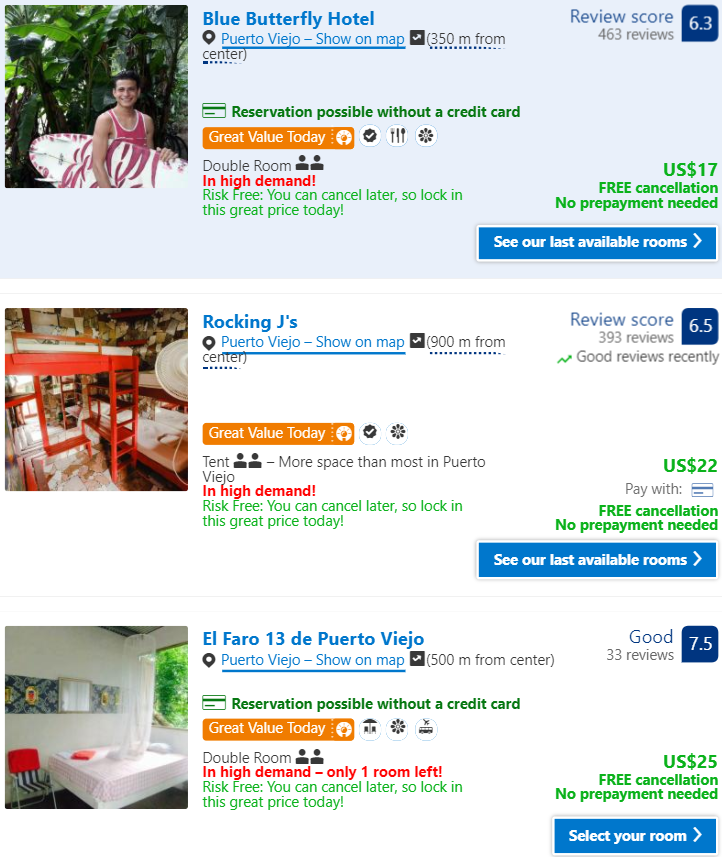Click the verified checkmark badge for Rocking J's
722x857 pixels.
click(x=370, y=432)
